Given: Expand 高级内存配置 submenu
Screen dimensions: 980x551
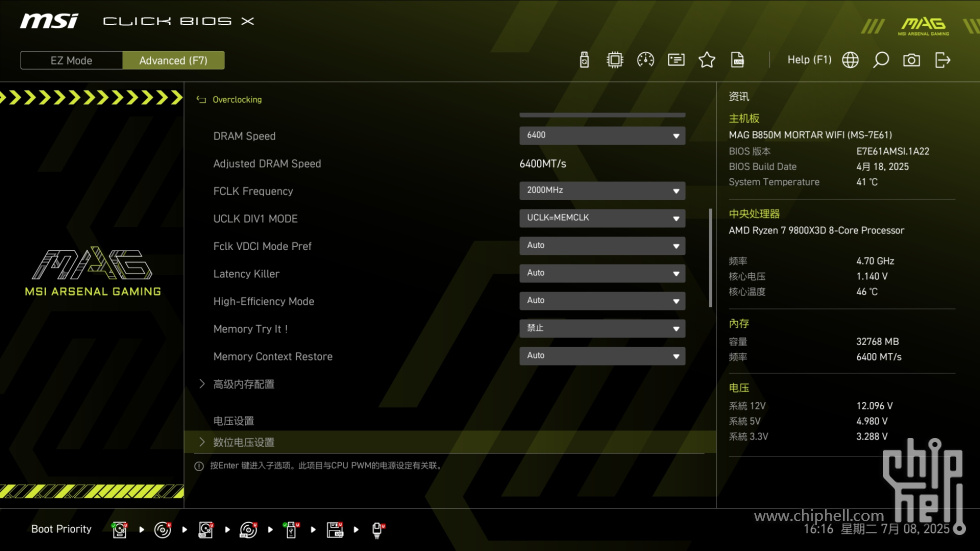Looking at the screenshot, I should coord(243,384).
